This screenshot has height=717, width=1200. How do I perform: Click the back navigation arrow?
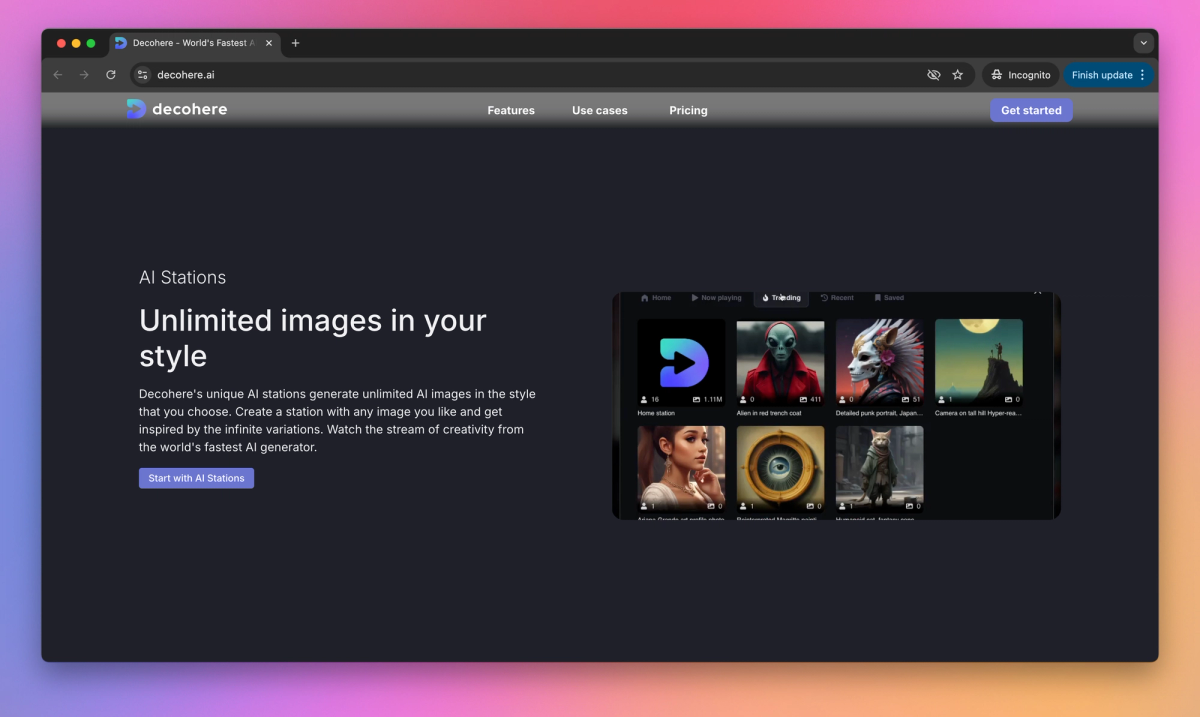58,75
